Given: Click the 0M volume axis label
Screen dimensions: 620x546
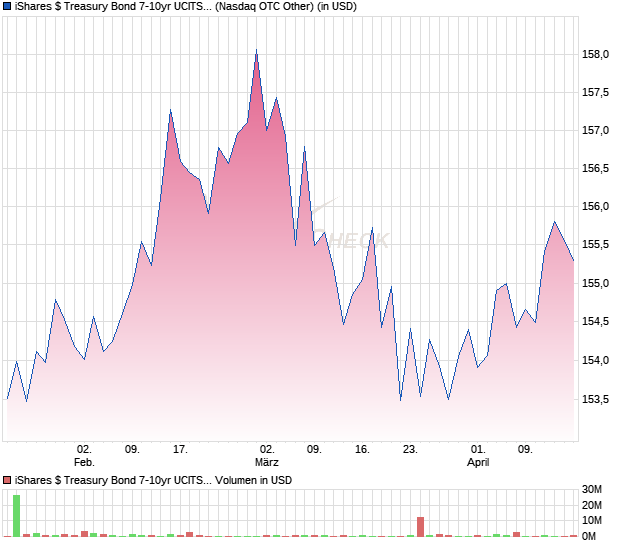Looking at the screenshot, I should pyautogui.click(x=595, y=537).
